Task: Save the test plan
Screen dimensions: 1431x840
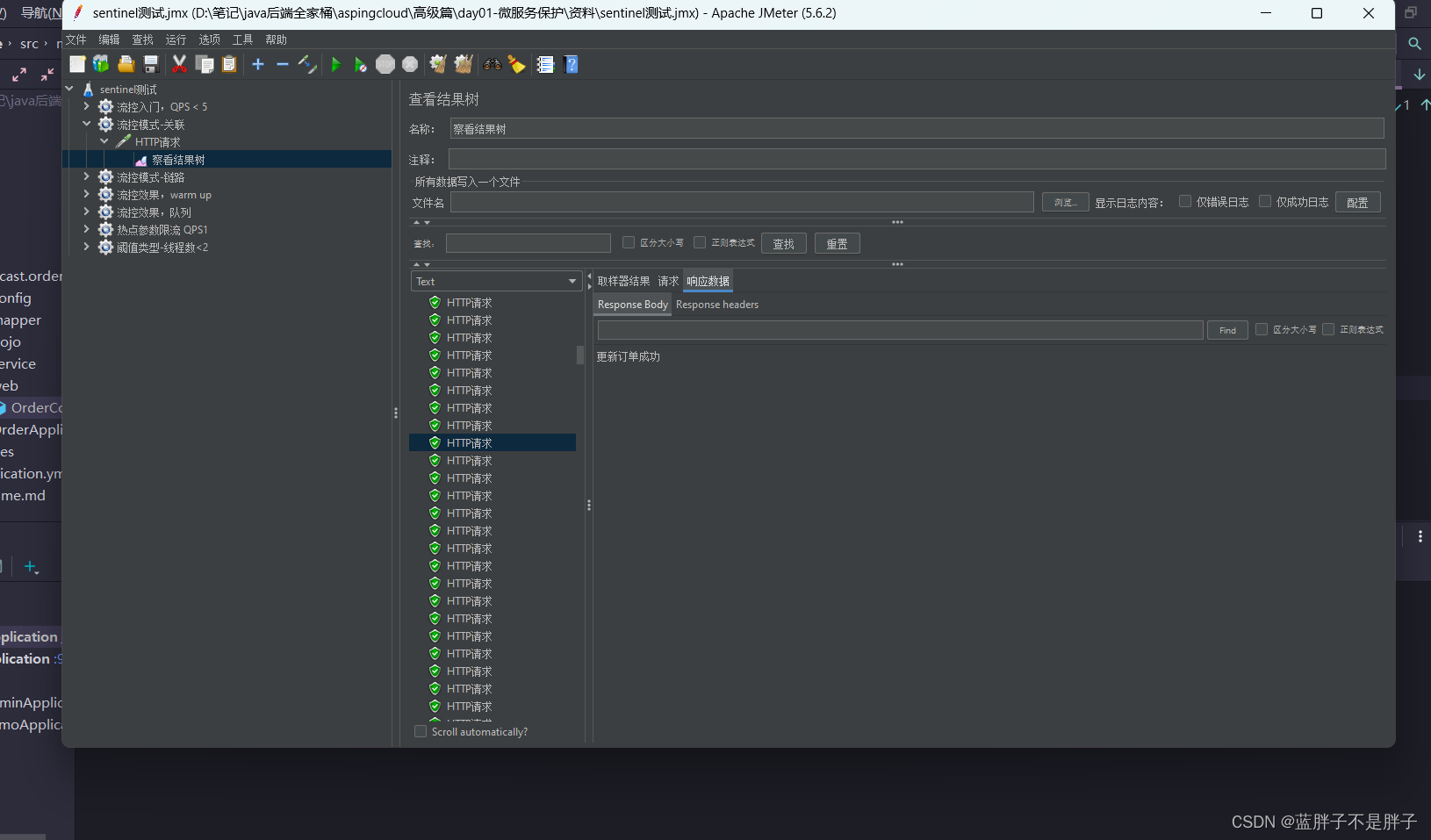Action: coord(151,64)
